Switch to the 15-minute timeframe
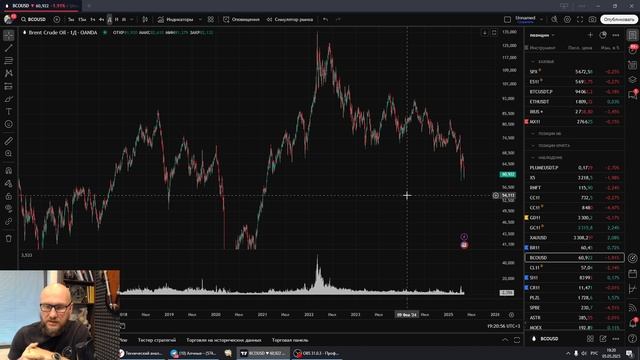This screenshot has width=640, height=360. [x=82, y=19]
